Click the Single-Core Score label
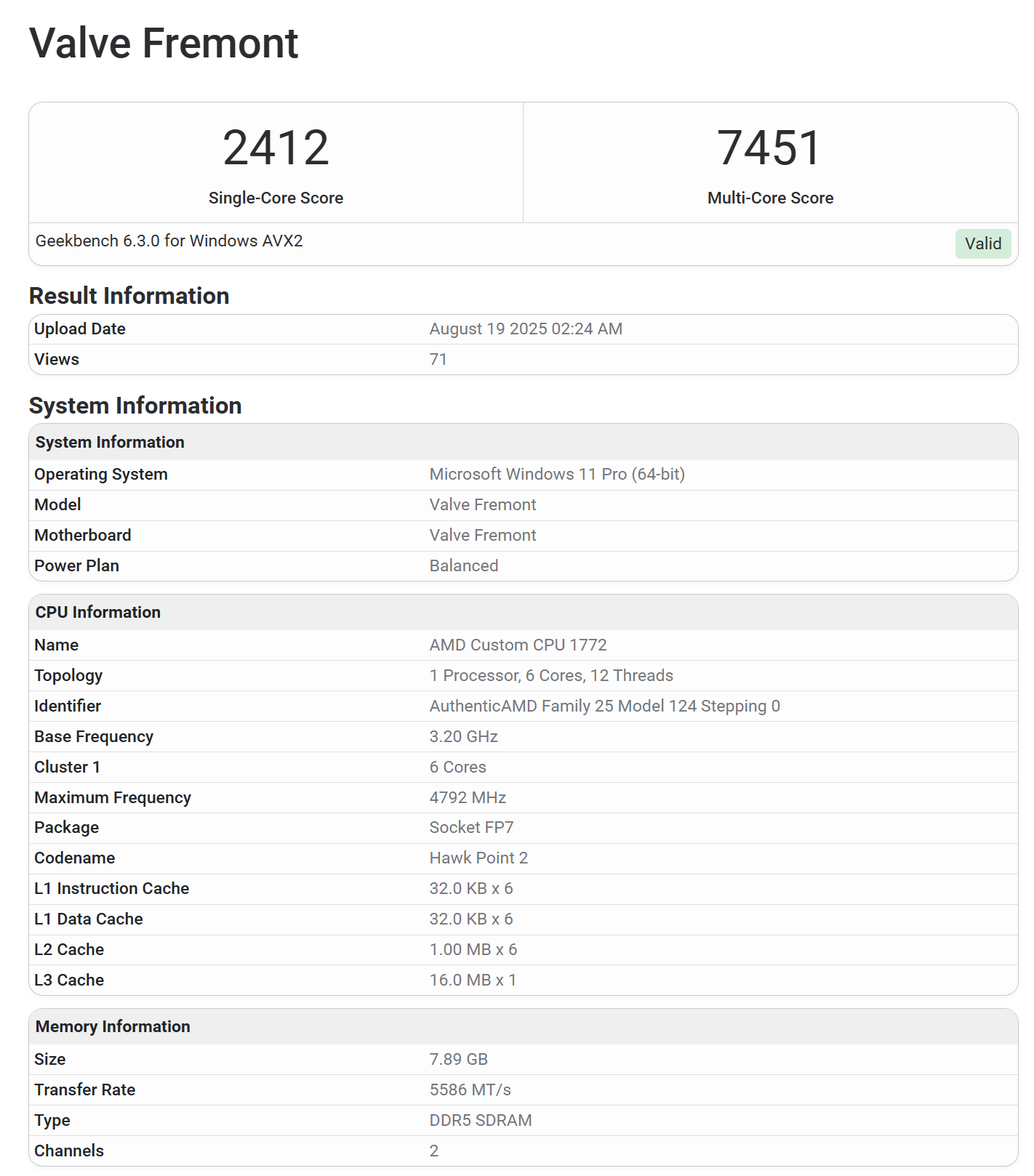The height and width of the screenshot is (1176, 1034). click(x=276, y=198)
